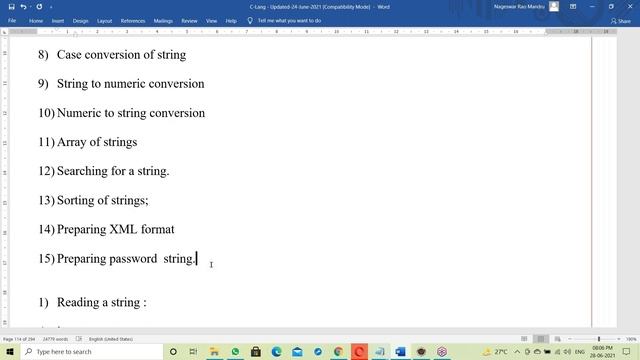Screen dimensions: 640x360
Task: Open the Help ribbon tab
Action: pos(231,20)
